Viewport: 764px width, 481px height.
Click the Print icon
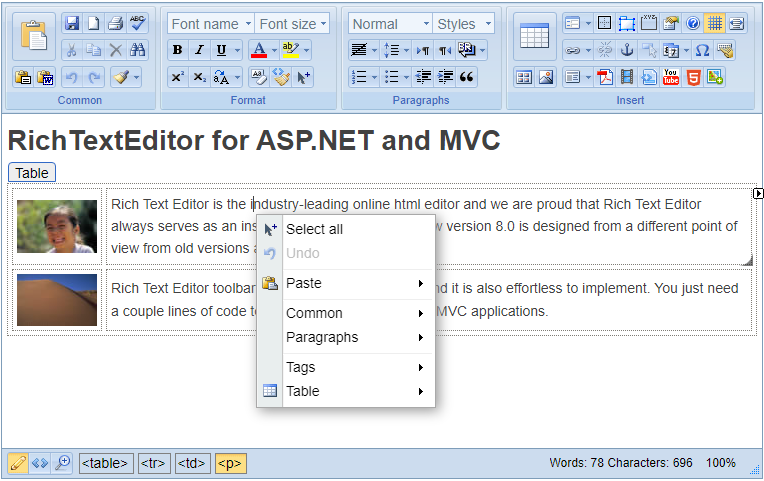[115, 23]
